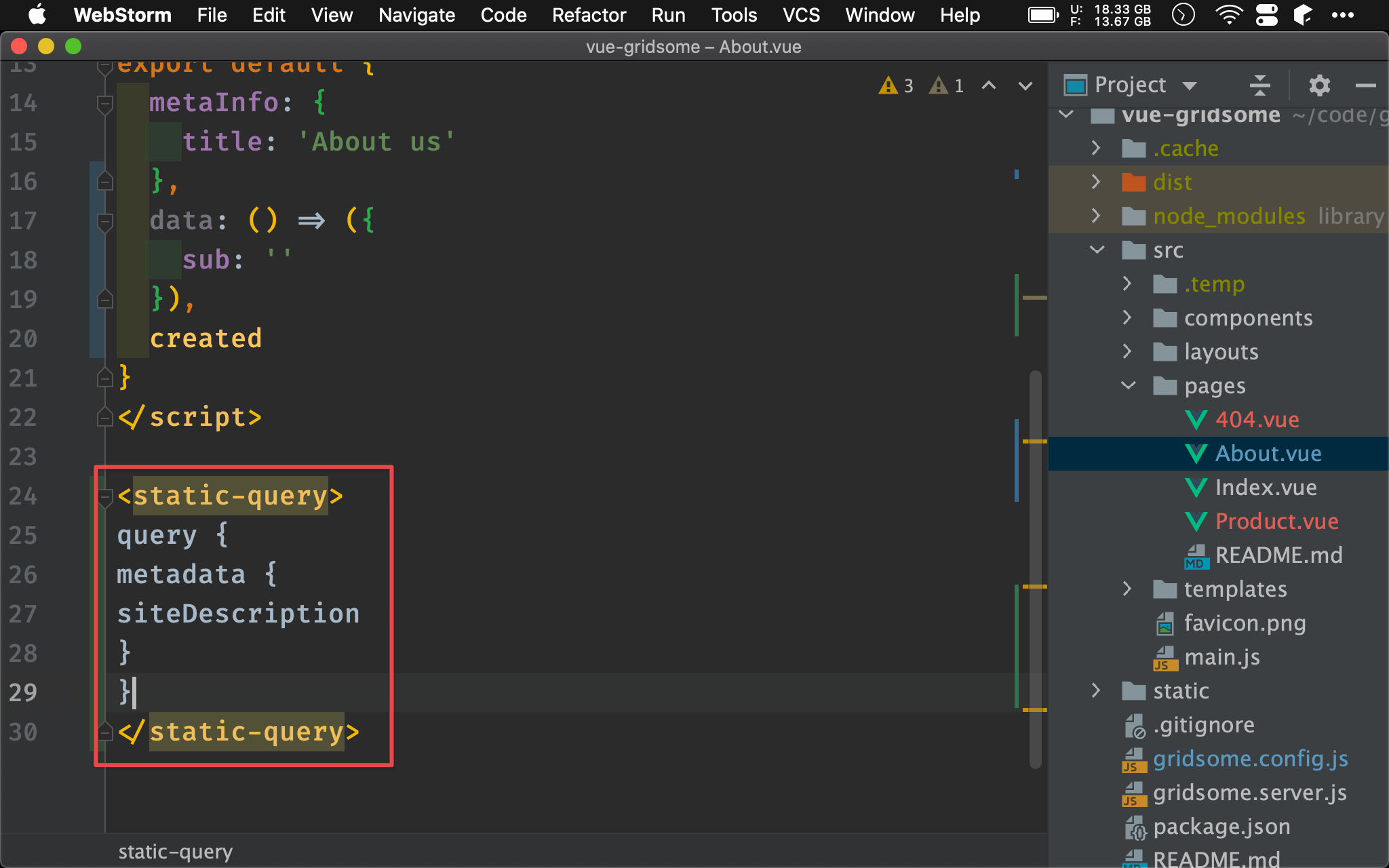Open the Navigate menu
This screenshot has width=1389, height=868.
point(416,15)
